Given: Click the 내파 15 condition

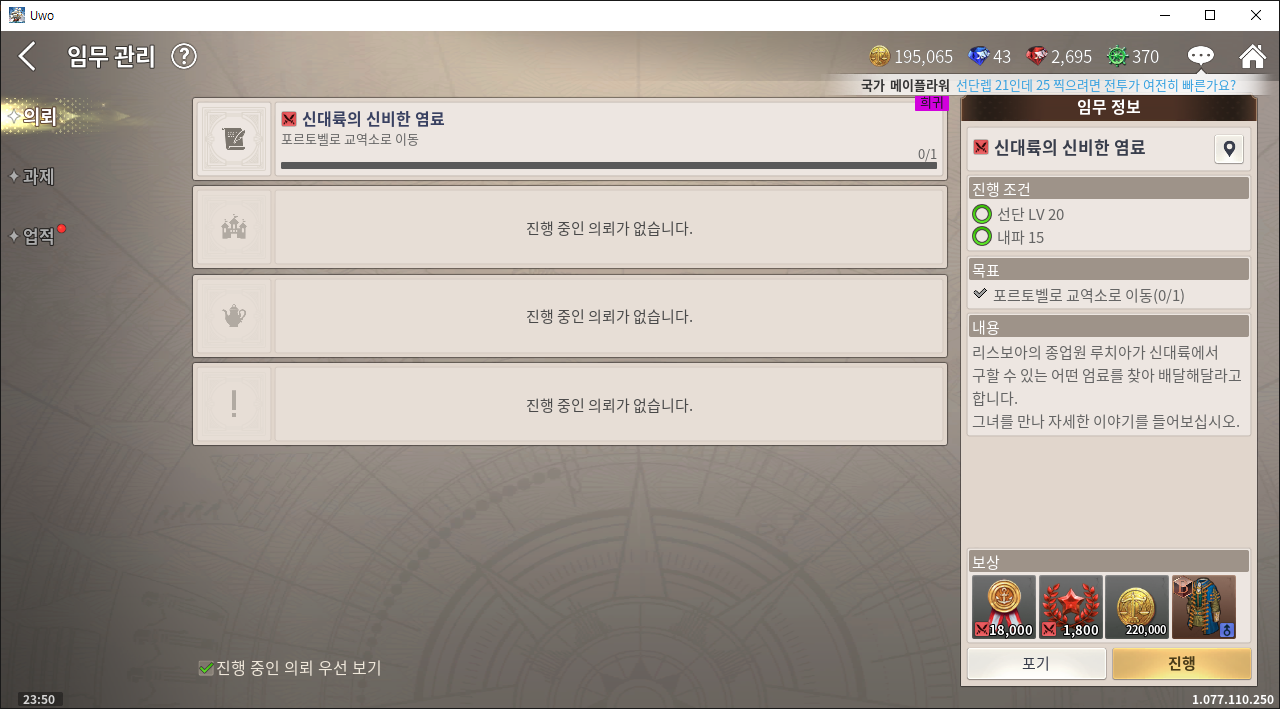Looking at the screenshot, I should click(1020, 237).
